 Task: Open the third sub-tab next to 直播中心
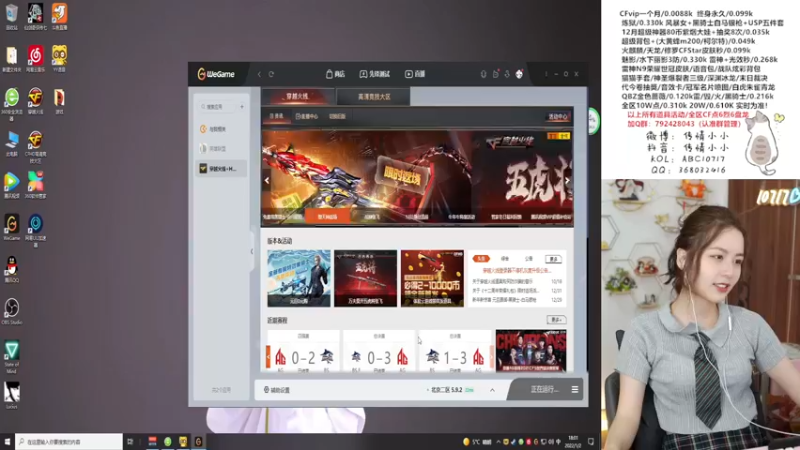tap(337, 116)
